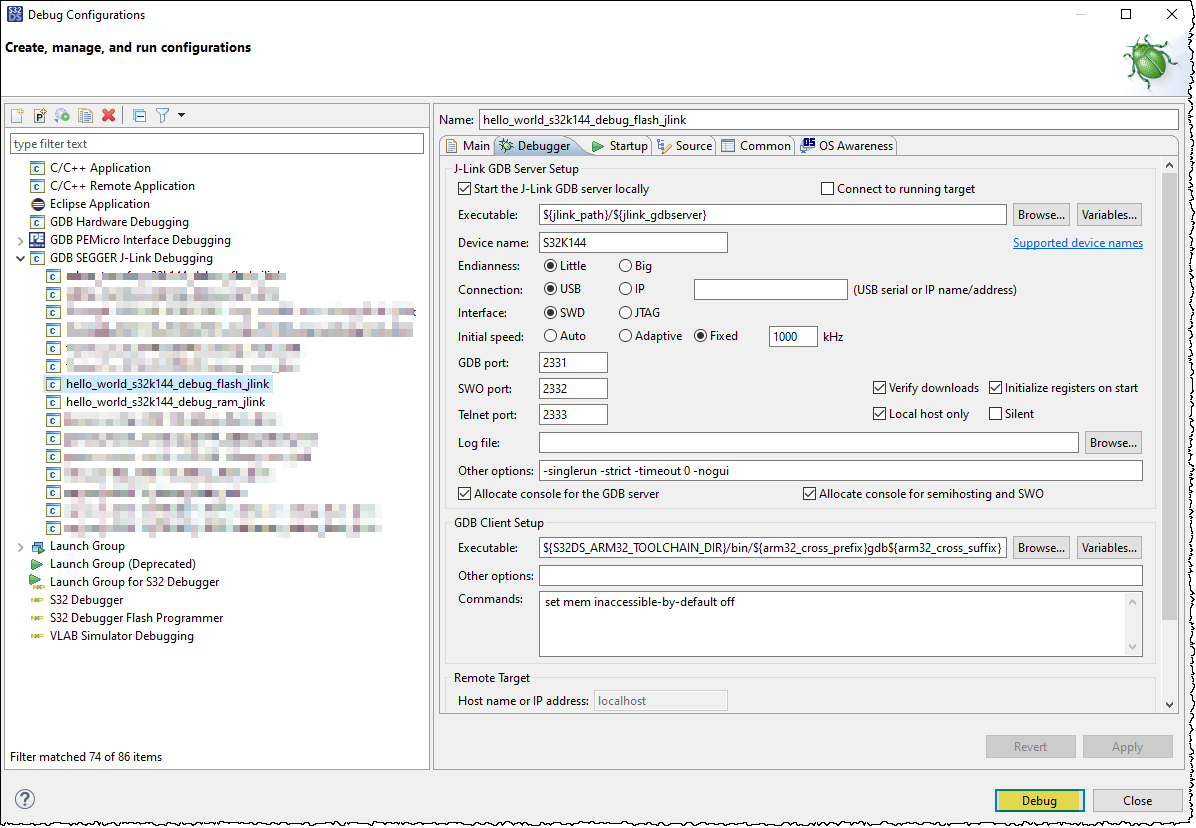Create a new launch configuration
Image resolution: width=1196 pixels, height=828 pixels.
point(17,115)
